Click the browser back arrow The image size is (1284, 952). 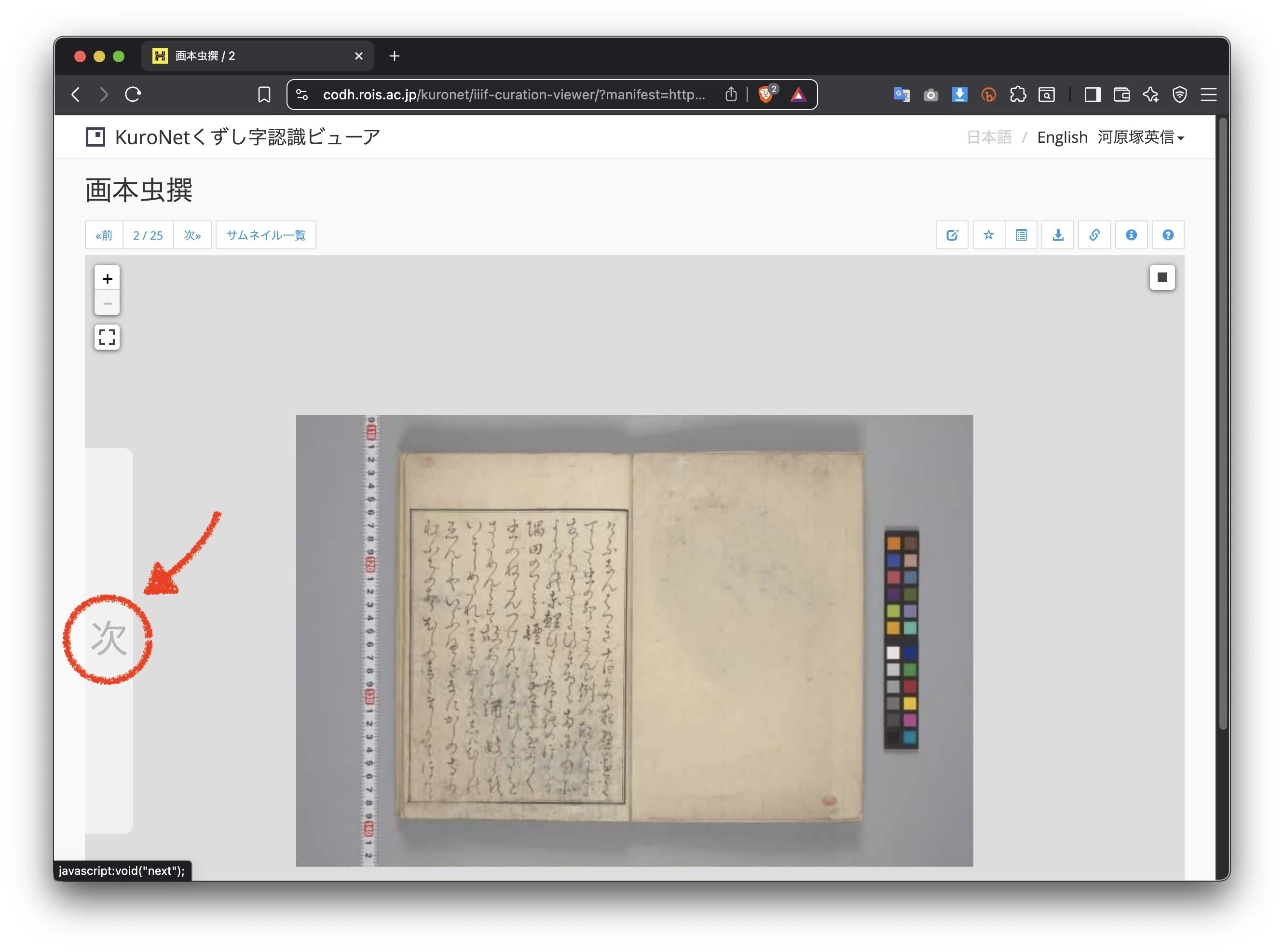[x=76, y=95]
